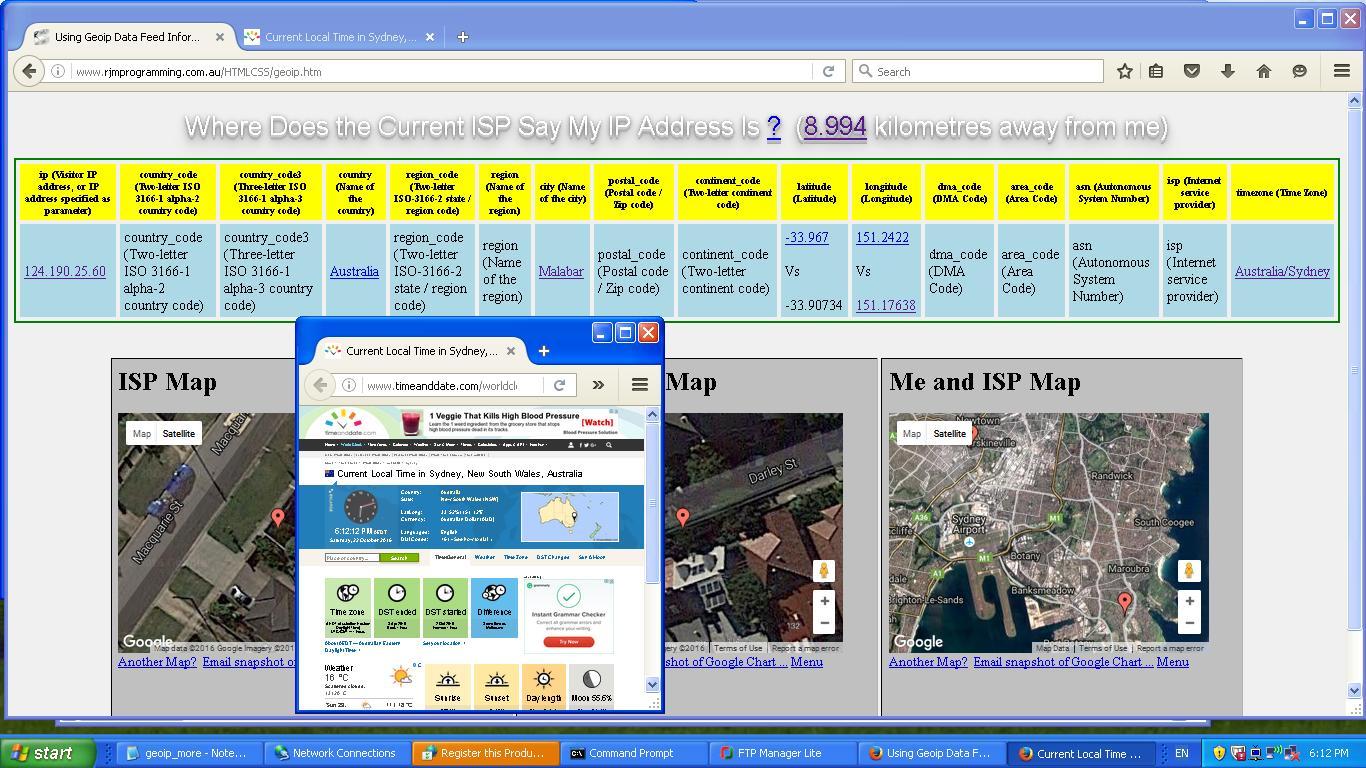The image size is (1366, 768).
Task: Switch ISP Map to Map view
Action: point(142,433)
